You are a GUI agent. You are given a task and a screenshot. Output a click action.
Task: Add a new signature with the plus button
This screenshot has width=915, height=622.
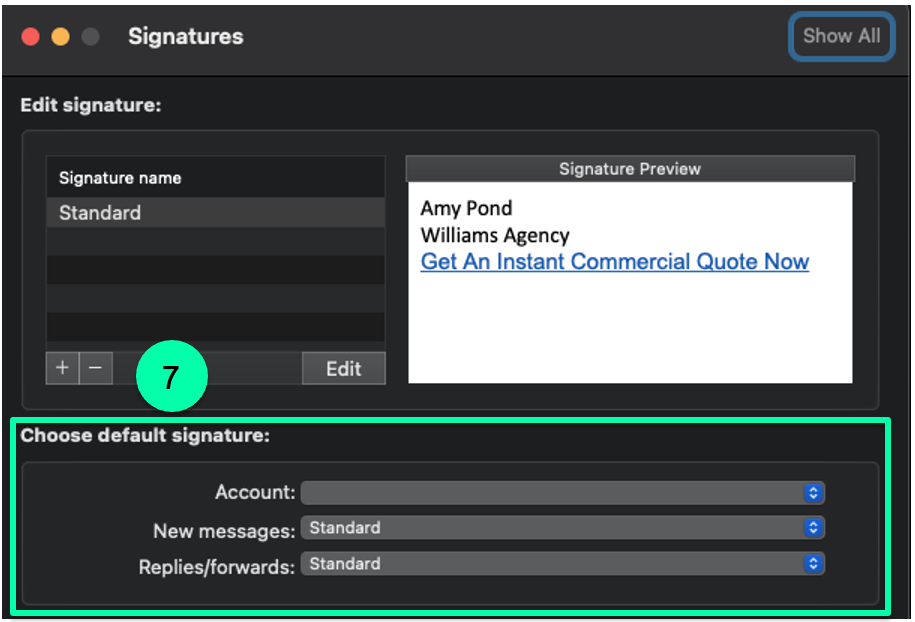point(62,368)
